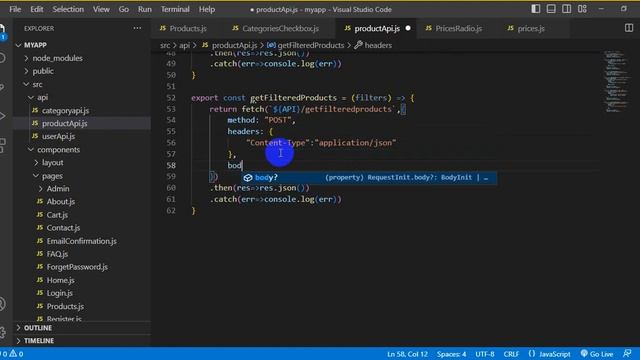Viewport: 640px width, 360px height.
Task: Collapse src folder
Action: click(x=37, y=84)
